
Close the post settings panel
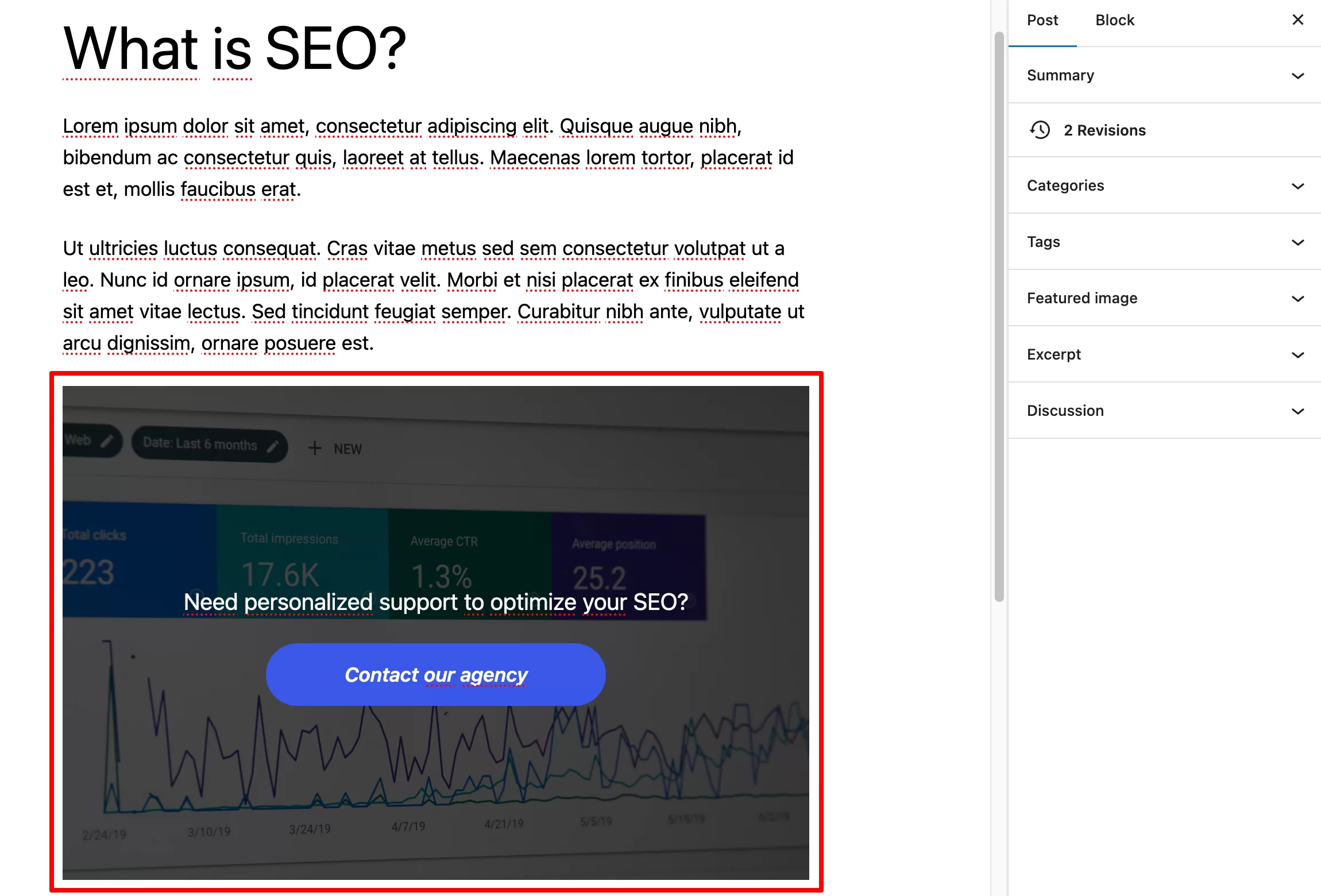(x=1297, y=19)
